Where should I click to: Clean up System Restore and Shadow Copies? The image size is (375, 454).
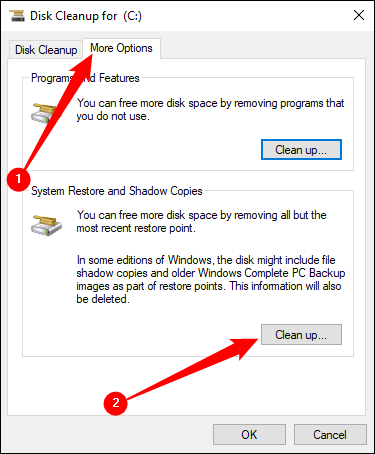tap(301, 334)
